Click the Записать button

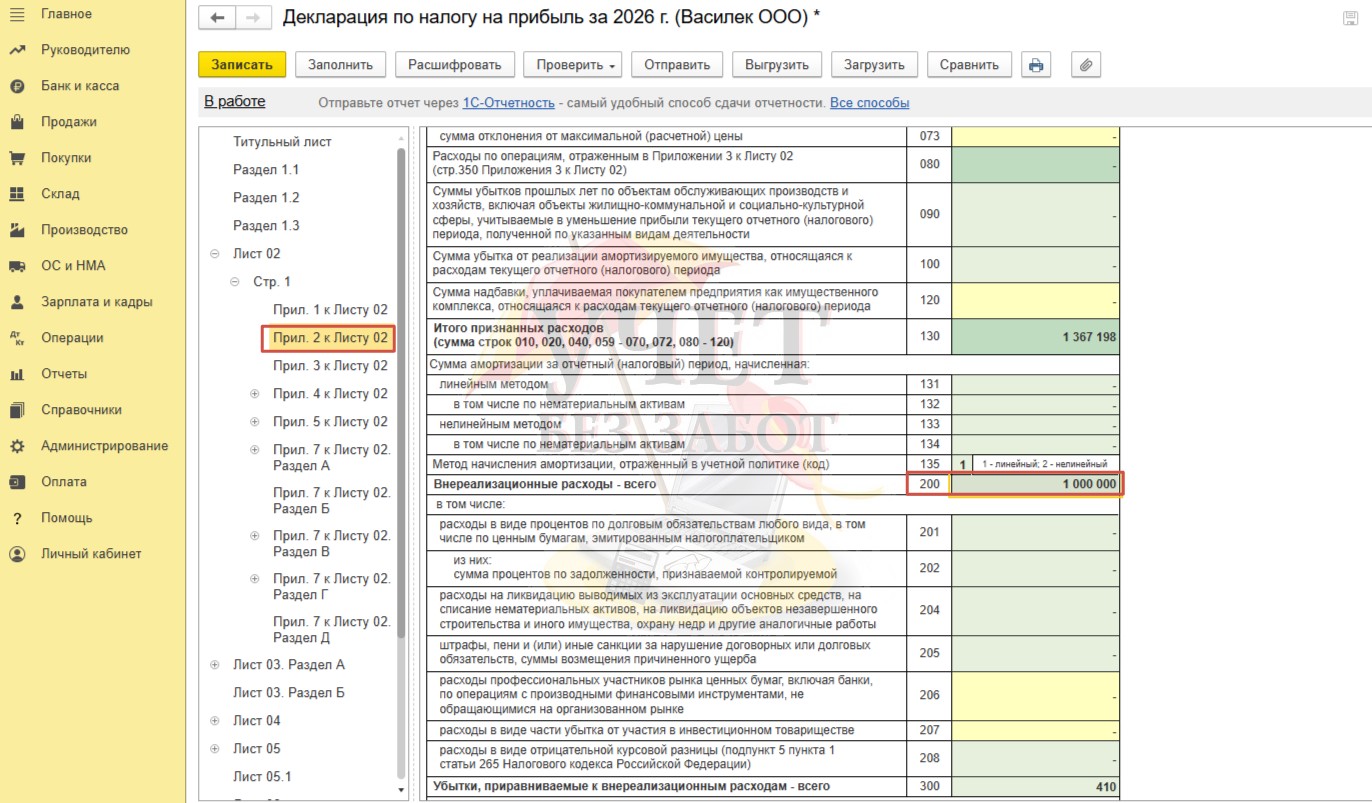(242, 65)
